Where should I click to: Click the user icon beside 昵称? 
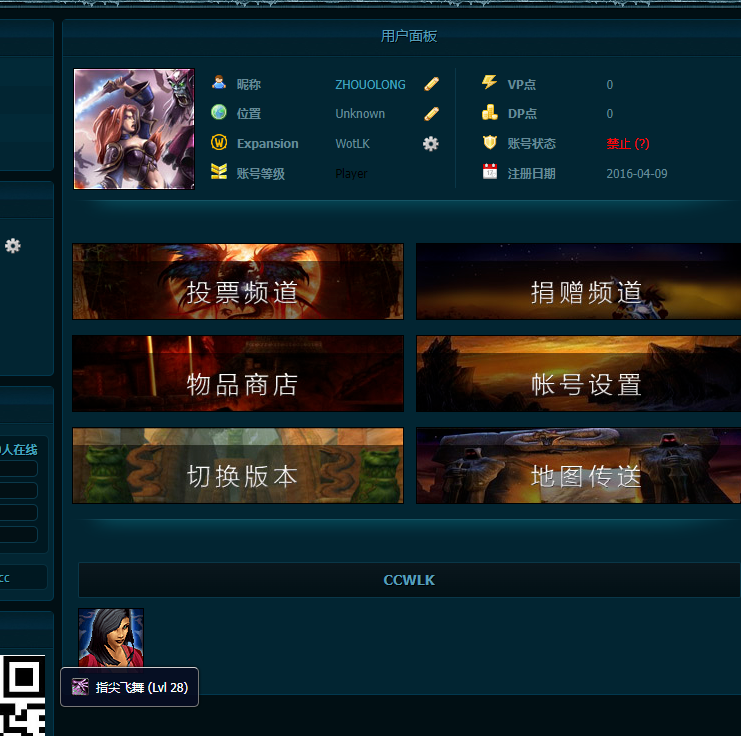pyautogui.click(x=219, y=83)
